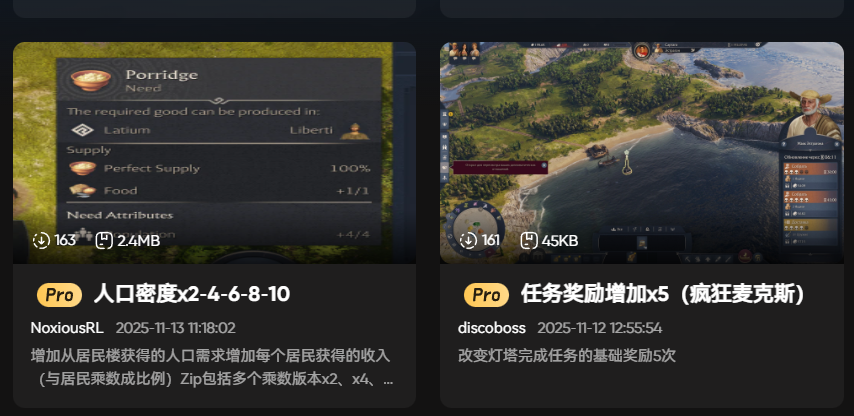The image size is (854, 416).
Task: View author discoboss's profile
Action: (492, 328)
